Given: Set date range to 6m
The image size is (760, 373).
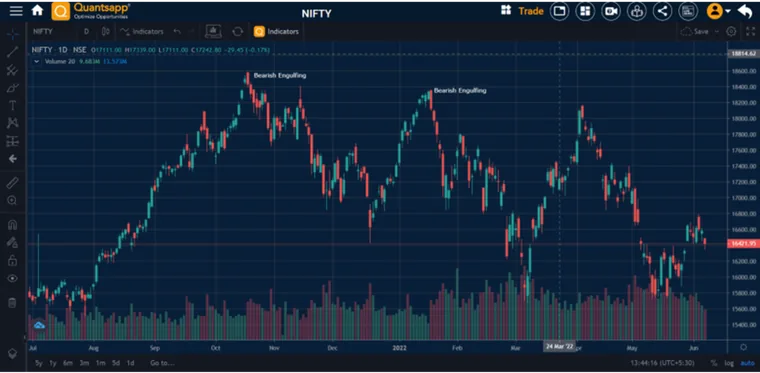Looking at the screenshot, I should [68, 363].
